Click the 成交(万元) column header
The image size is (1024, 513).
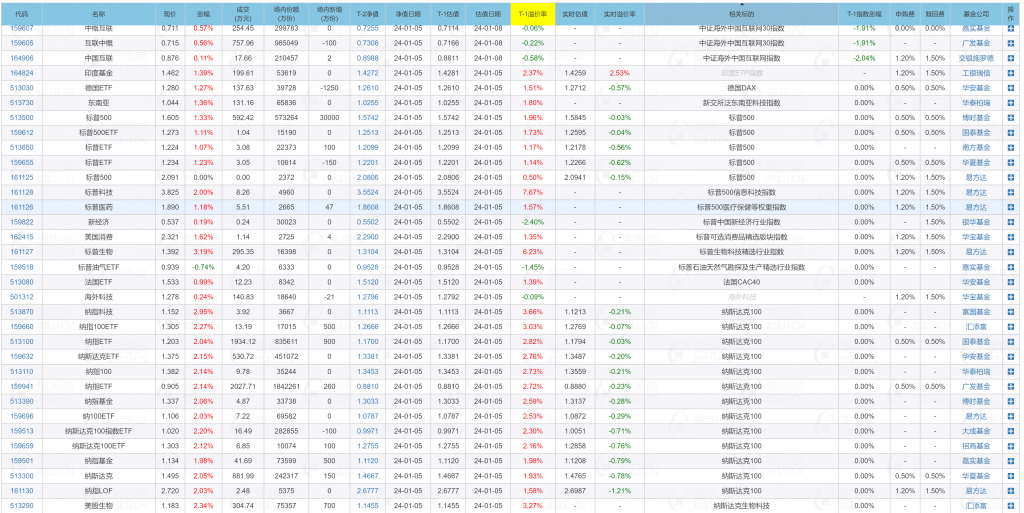pos(243,15)
